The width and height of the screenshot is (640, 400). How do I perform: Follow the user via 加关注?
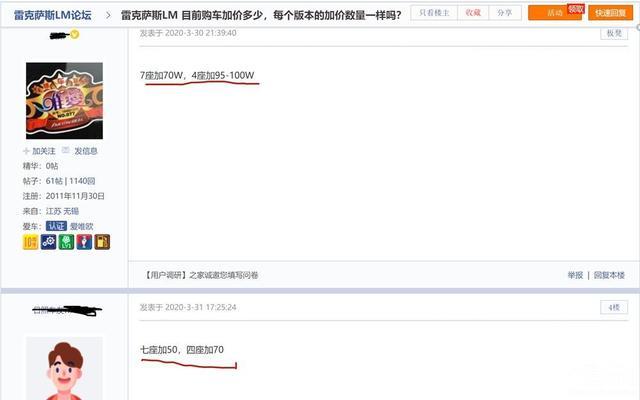tap(44, 151)
